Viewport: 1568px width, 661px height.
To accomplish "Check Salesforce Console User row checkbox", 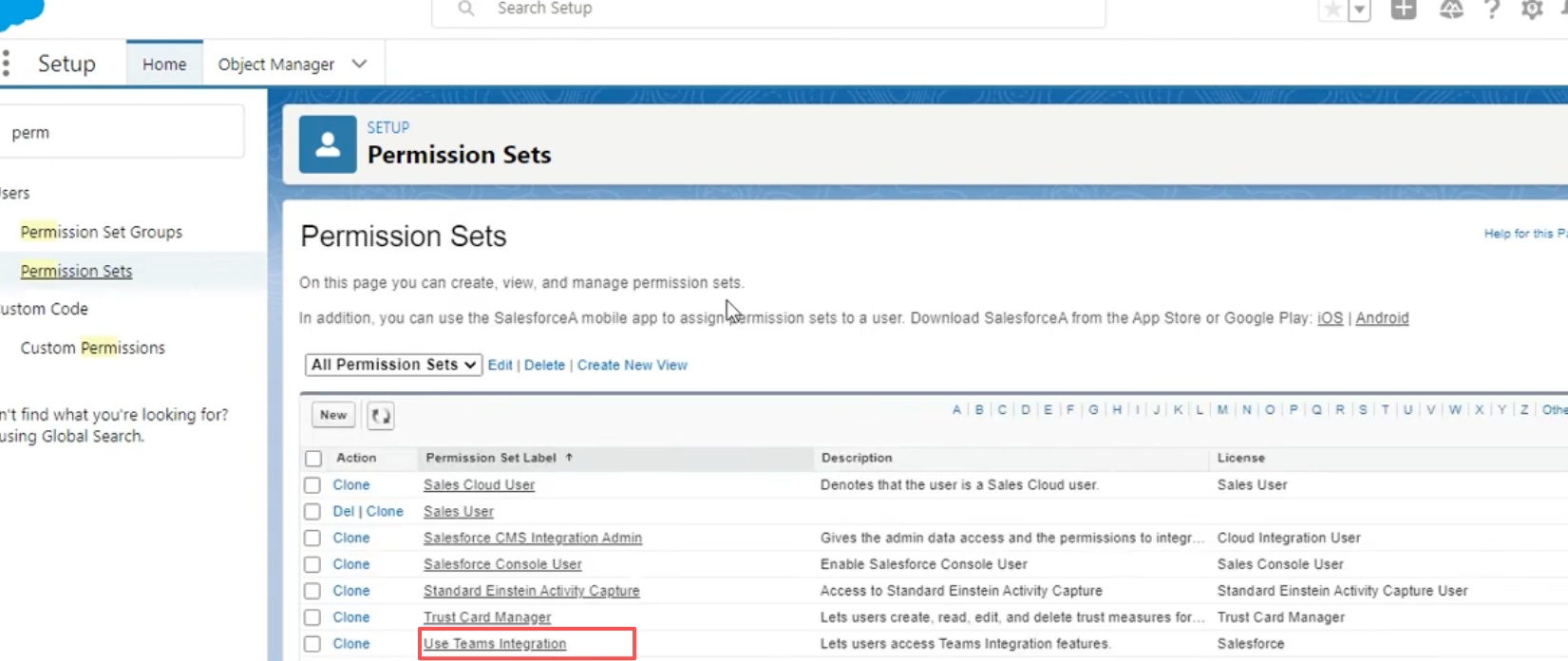I will 312,565.
